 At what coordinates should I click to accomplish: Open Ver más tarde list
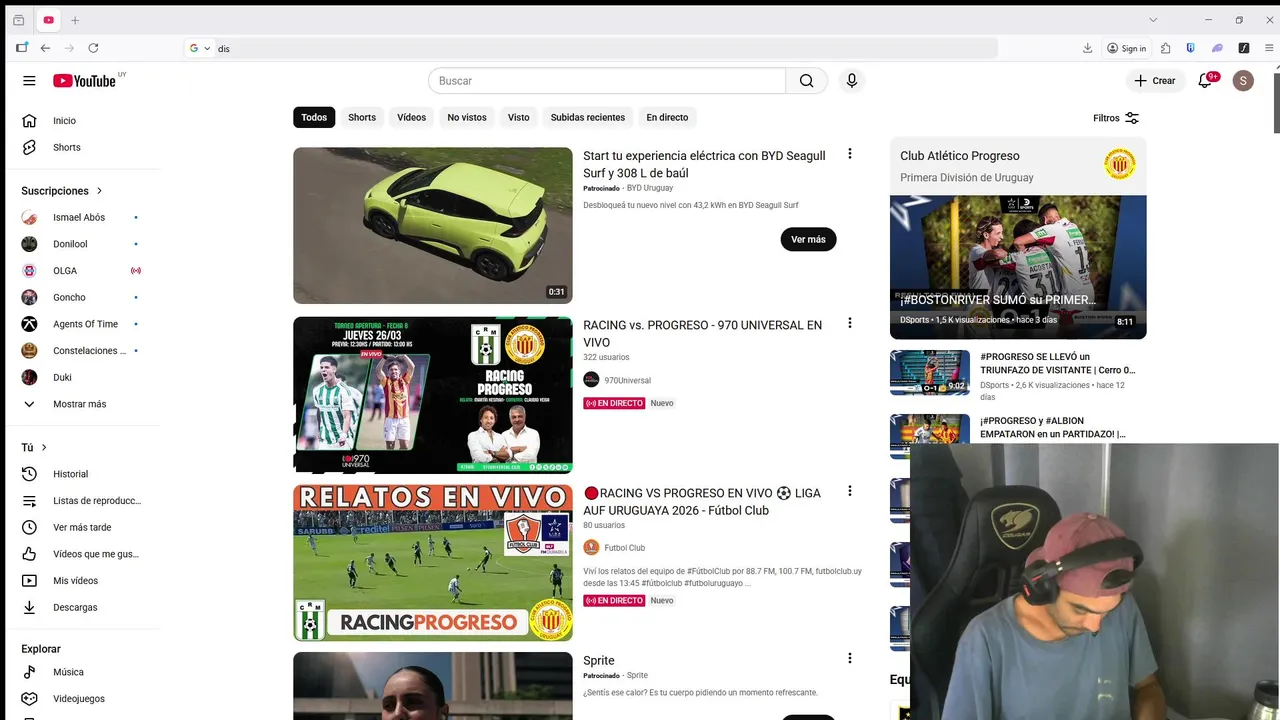tap(82, 527)
